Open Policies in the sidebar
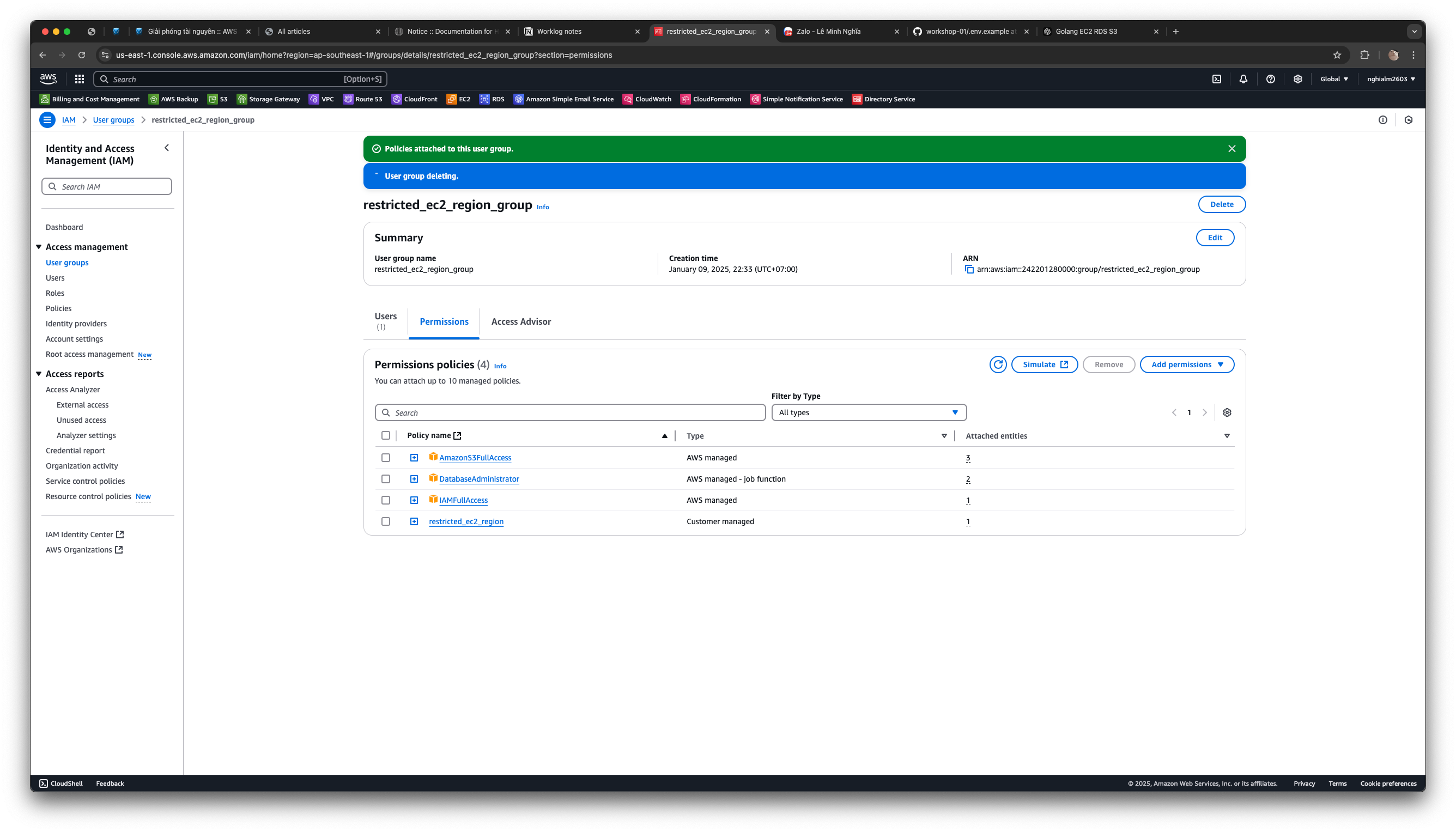This screenshot has height=832, width=1456. point(59,308)
